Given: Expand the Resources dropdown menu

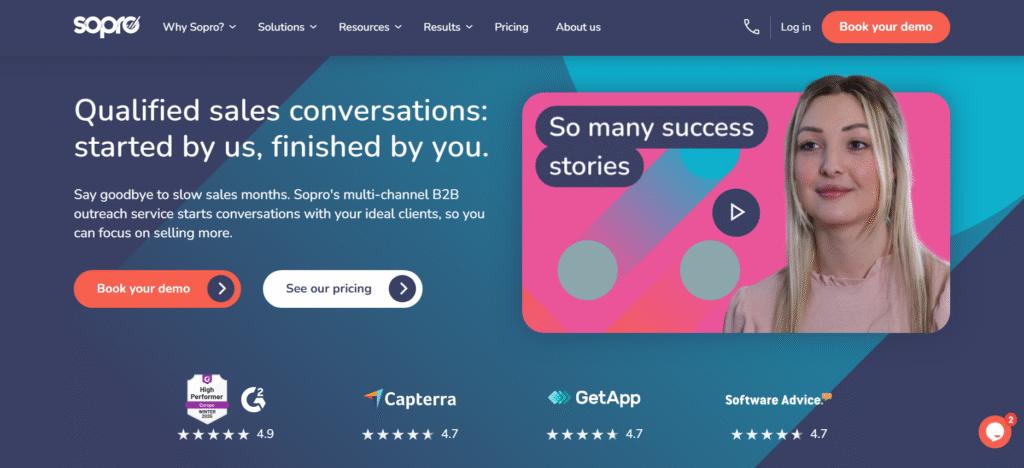Looking at the screenshot, I should click(370, 27).
